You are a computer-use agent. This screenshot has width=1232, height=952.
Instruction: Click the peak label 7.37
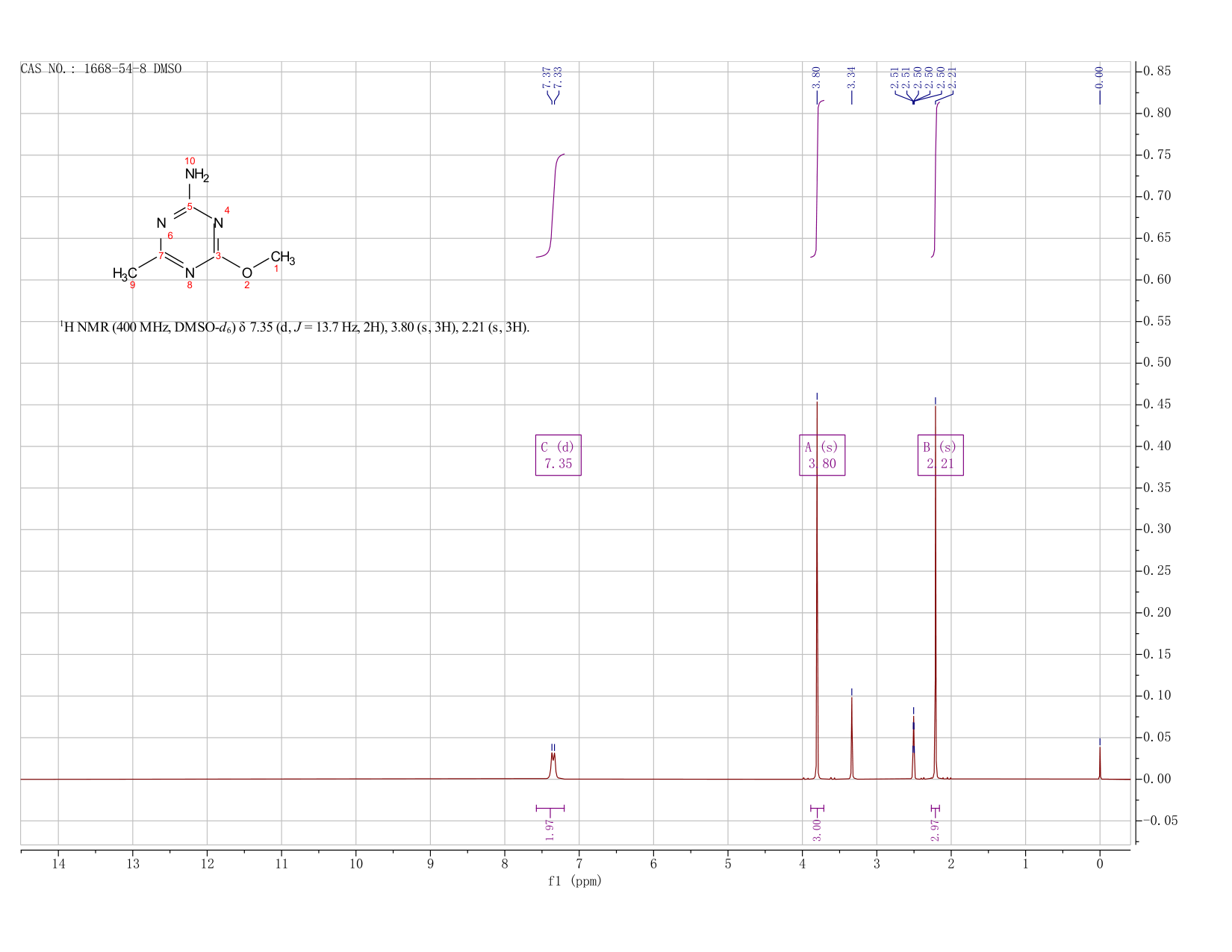[x=547, y=77]
